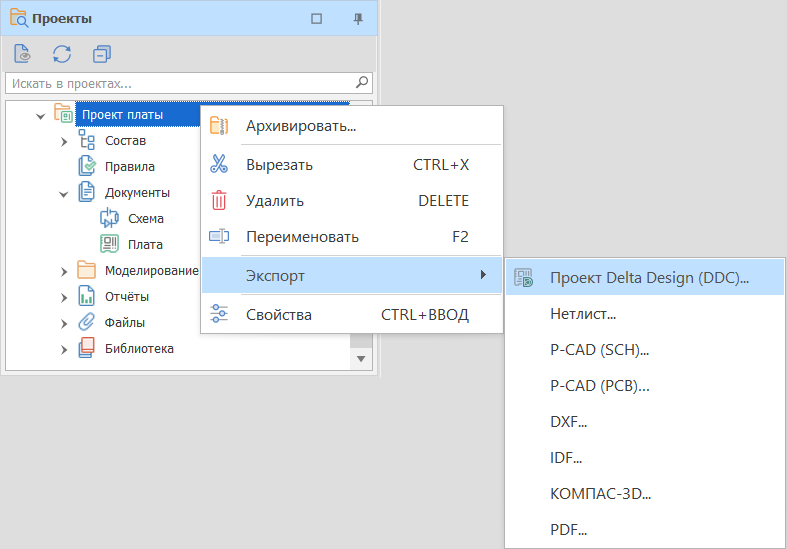Click the sliders icon for Свойства

click(219, 314)
